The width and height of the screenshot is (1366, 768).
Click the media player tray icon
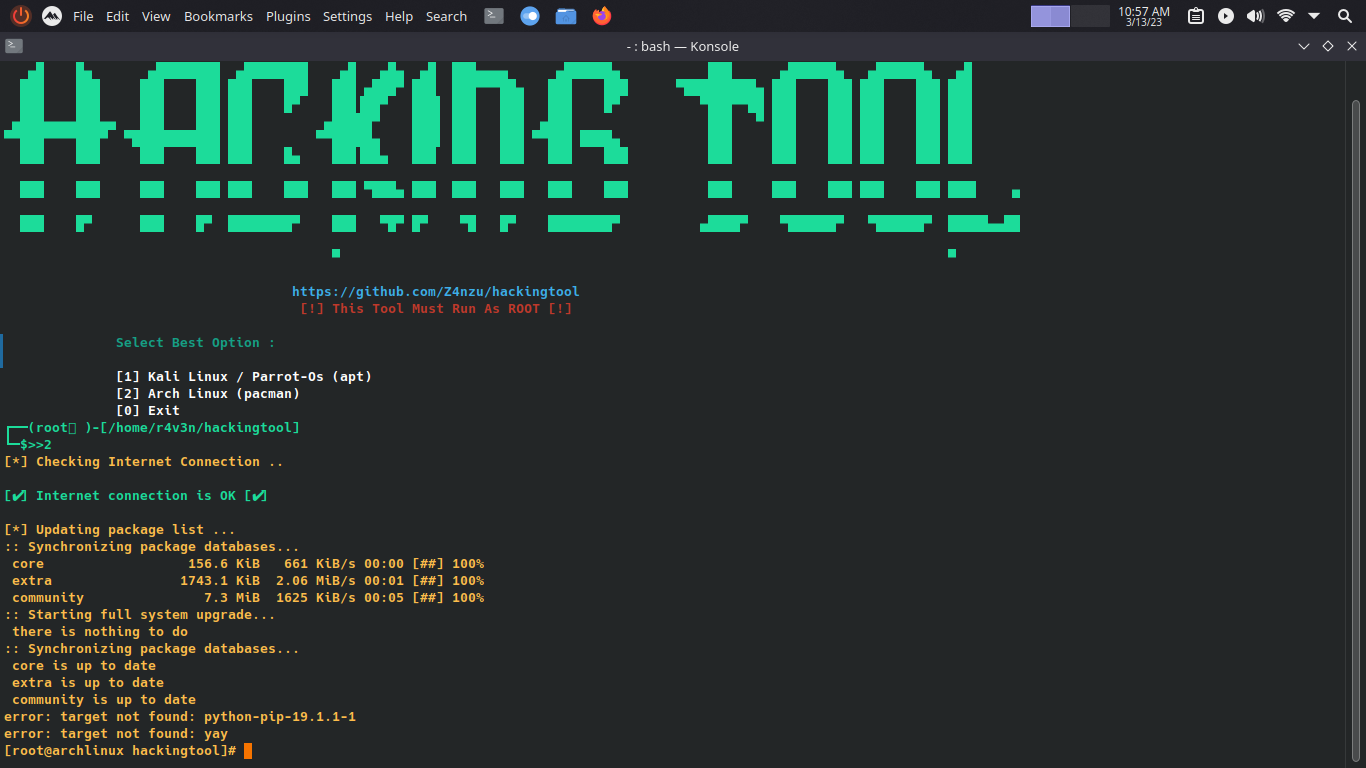point(1226,16)
